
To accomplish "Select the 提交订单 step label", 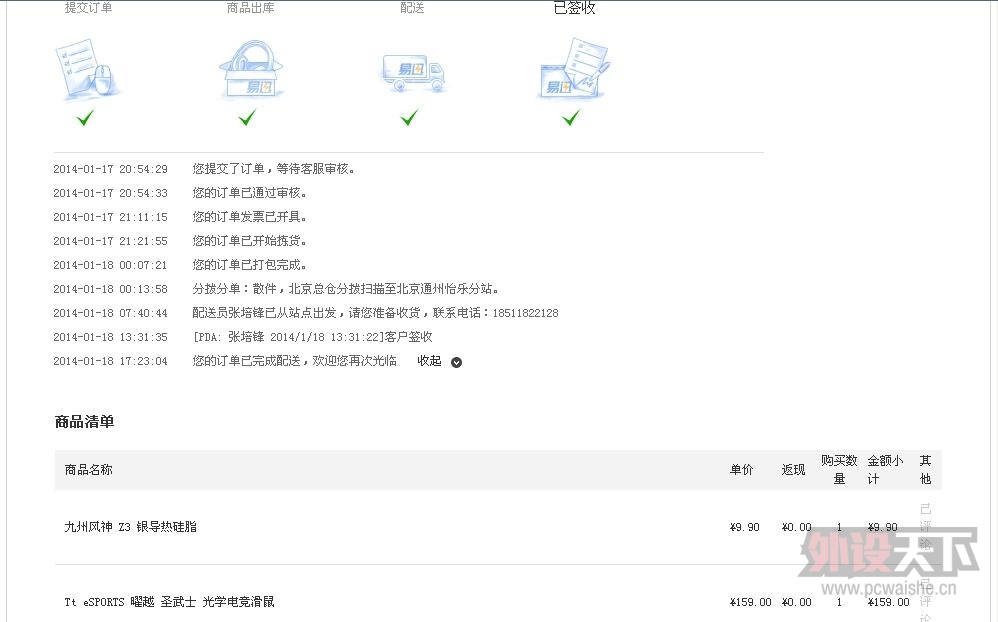I will [88, 8].
